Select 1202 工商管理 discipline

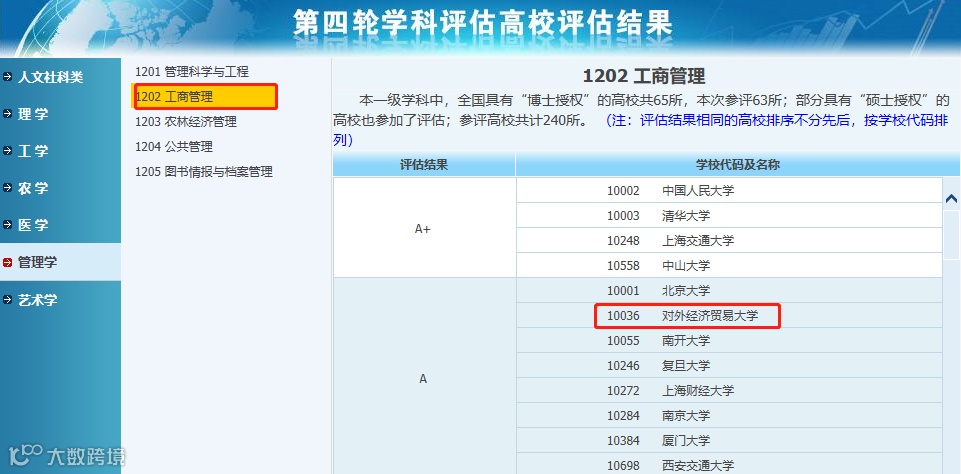[x=205, y=97]
